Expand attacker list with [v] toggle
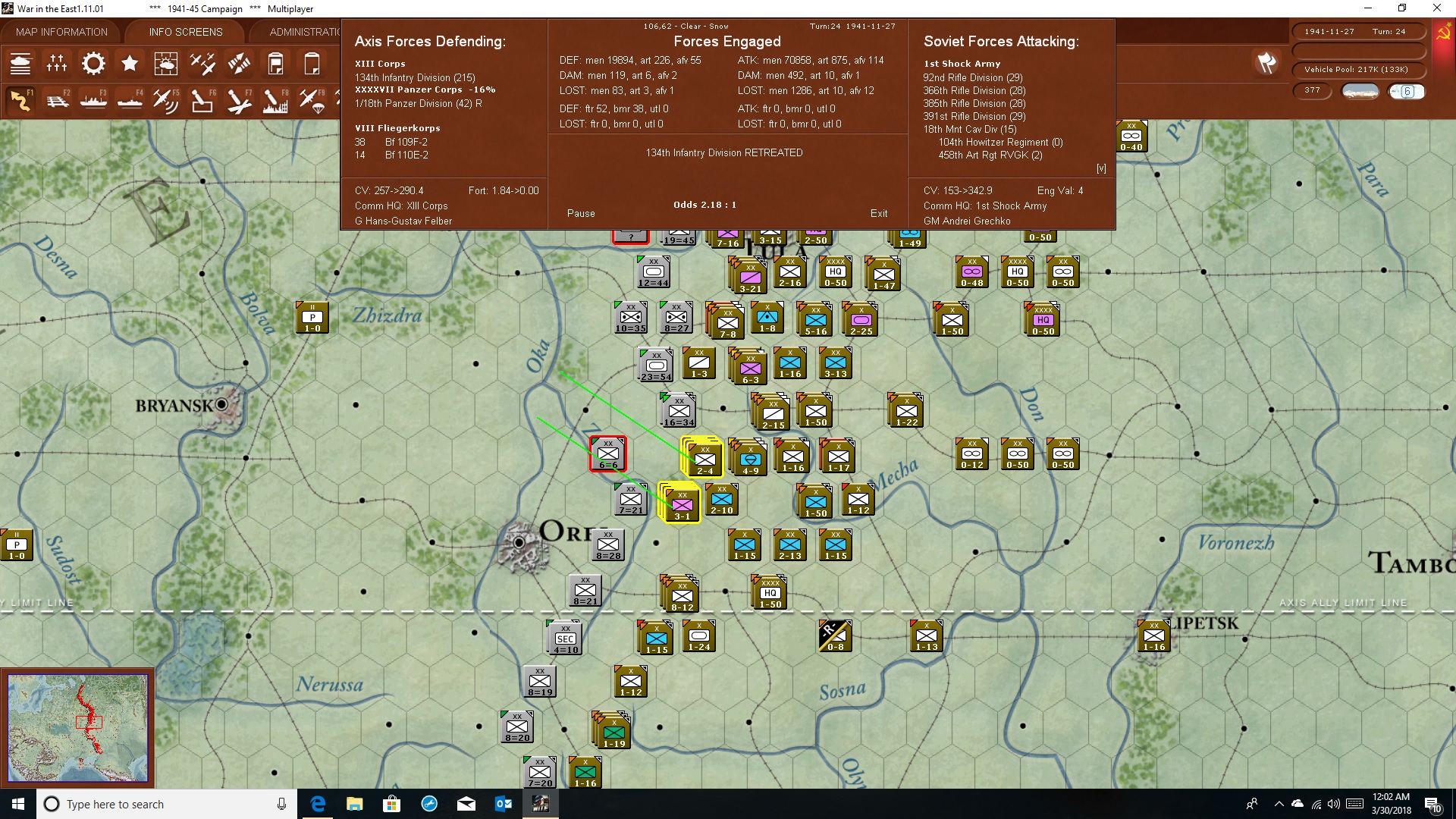Viewport: 1456px width, 819px height. (x=1101, y=168)
